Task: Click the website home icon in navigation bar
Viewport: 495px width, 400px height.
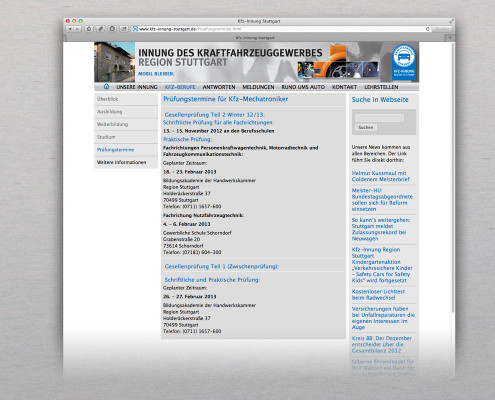Action: 106,87
